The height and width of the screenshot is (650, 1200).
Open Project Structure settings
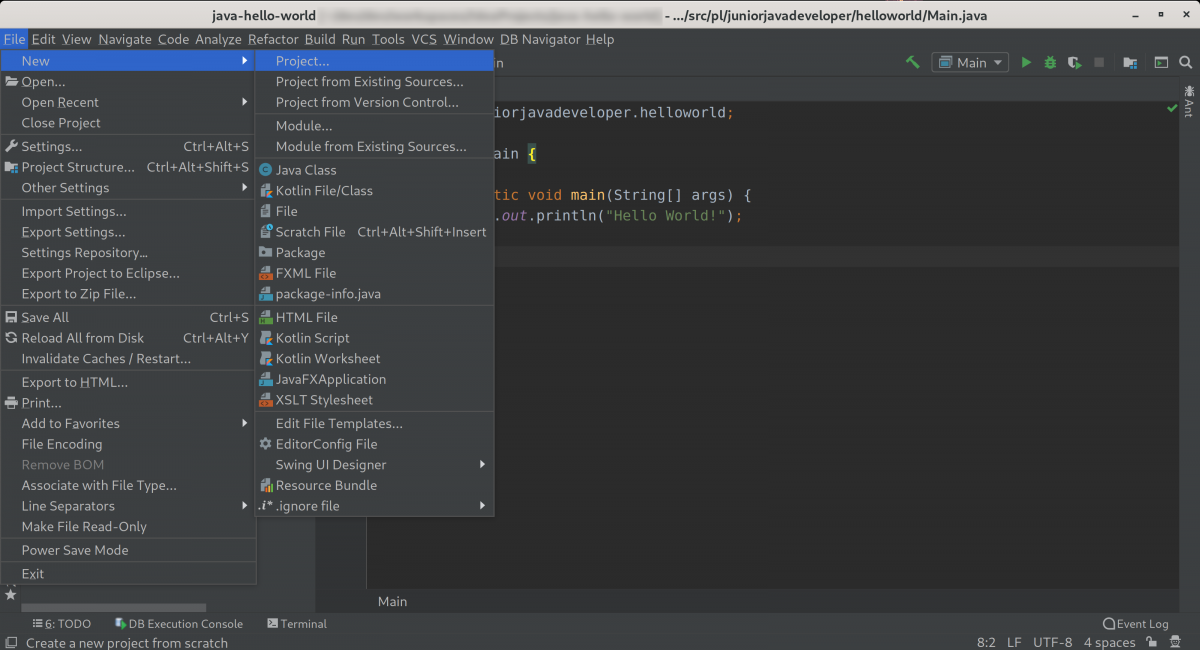tap(79, 167)
